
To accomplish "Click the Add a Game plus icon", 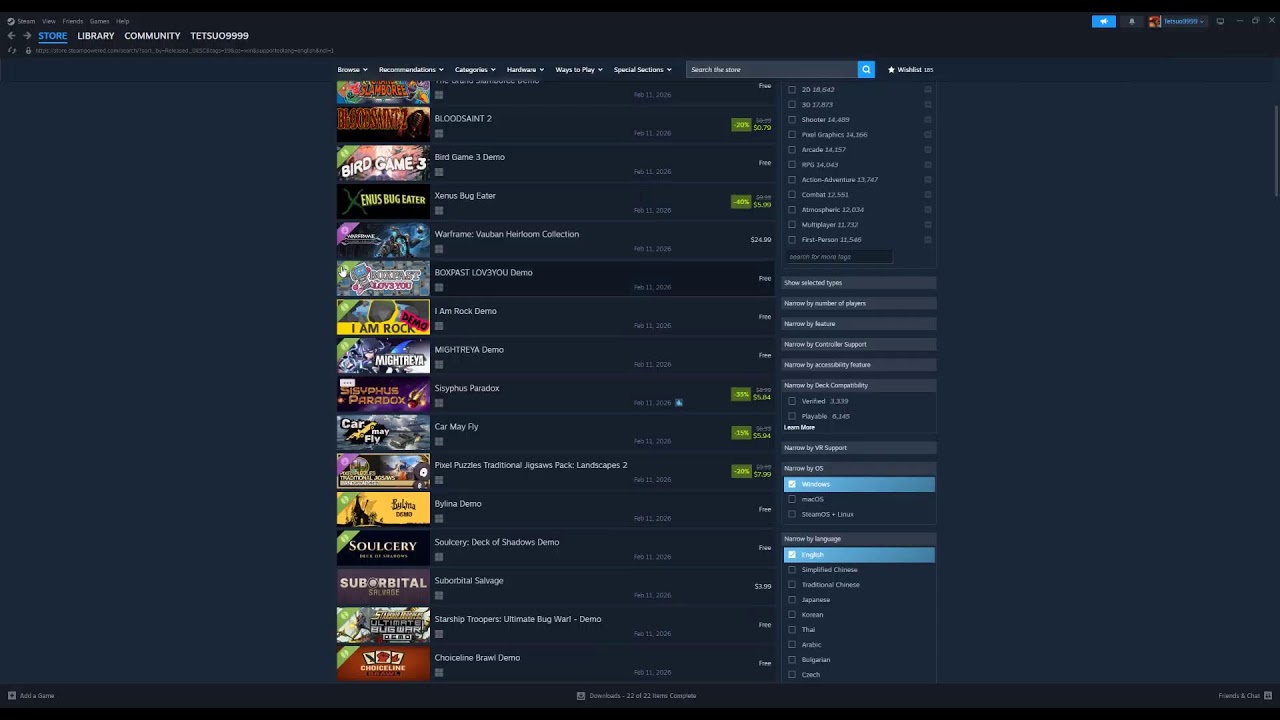I will [x=12, y=696].
